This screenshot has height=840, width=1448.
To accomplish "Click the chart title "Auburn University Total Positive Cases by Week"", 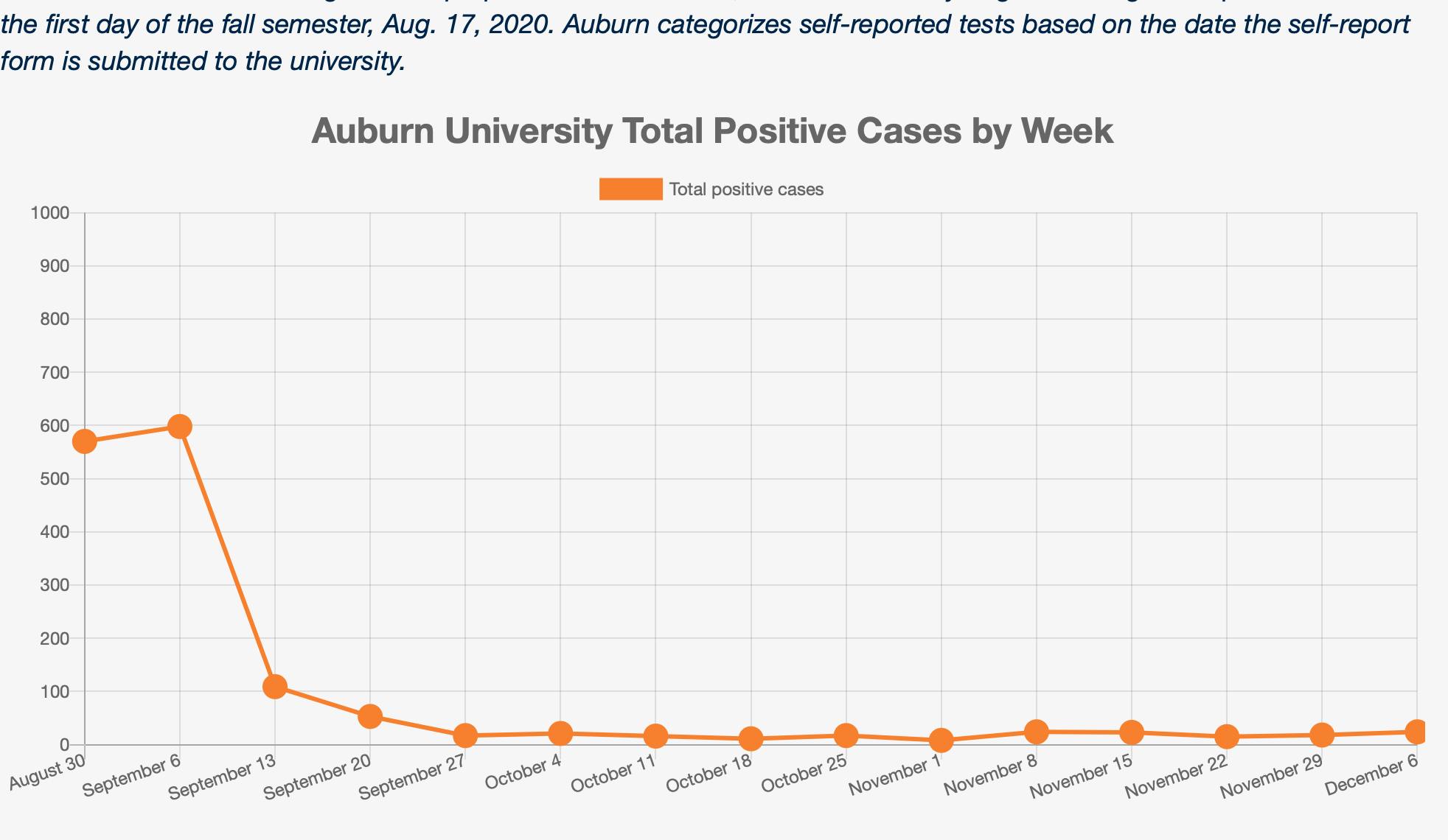I will click(711, 132).
